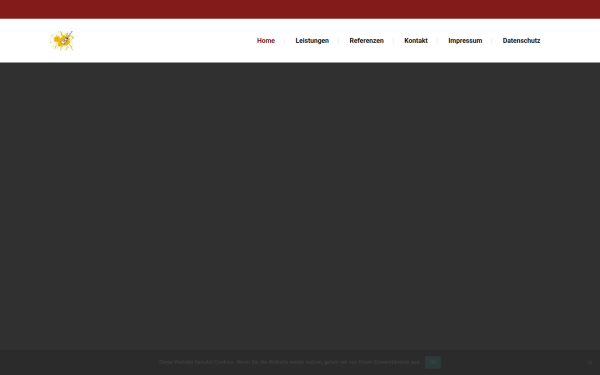Viewport: 600px width, 375px height.
Task: Dismiss the cookie notice with the X
Action: click(590, 363)
